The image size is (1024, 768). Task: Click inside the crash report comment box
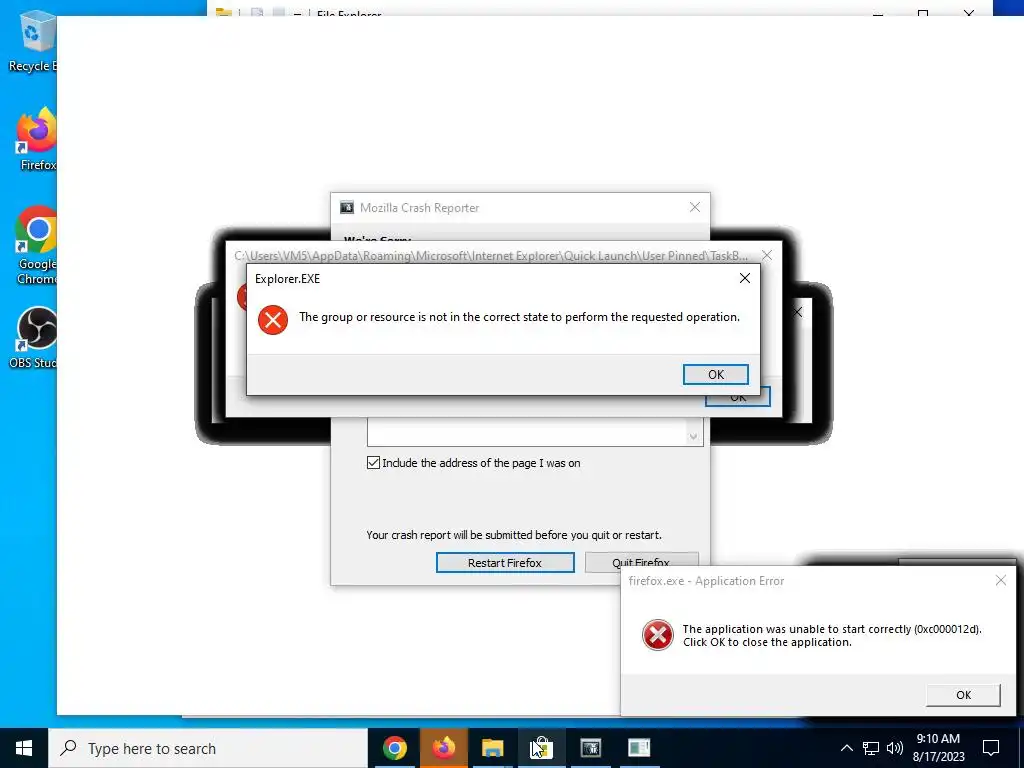(x=528, y=432)
